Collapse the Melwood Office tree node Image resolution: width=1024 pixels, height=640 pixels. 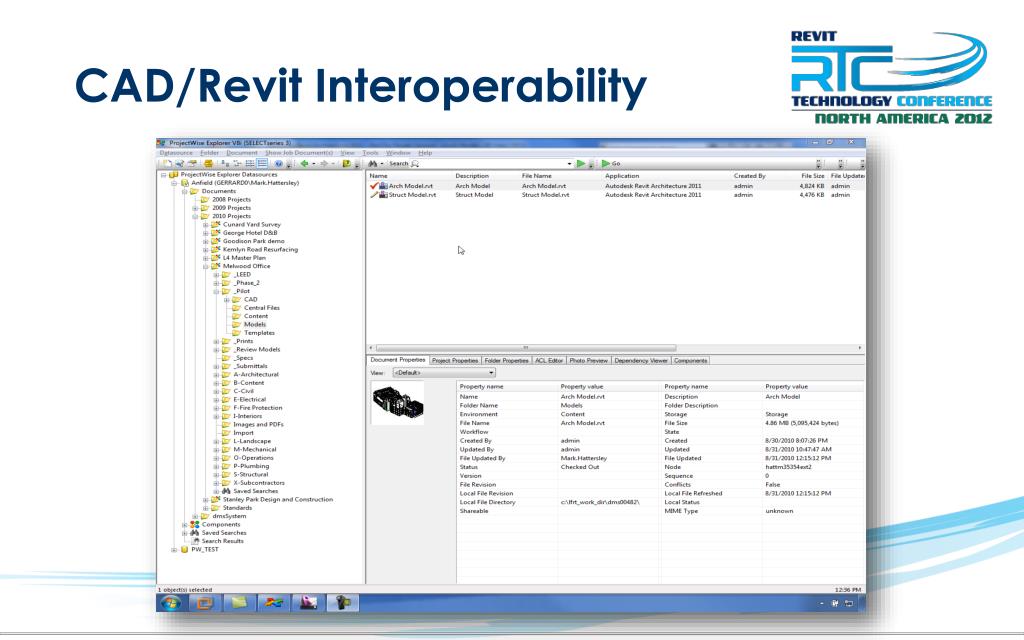tap(206, 266)
